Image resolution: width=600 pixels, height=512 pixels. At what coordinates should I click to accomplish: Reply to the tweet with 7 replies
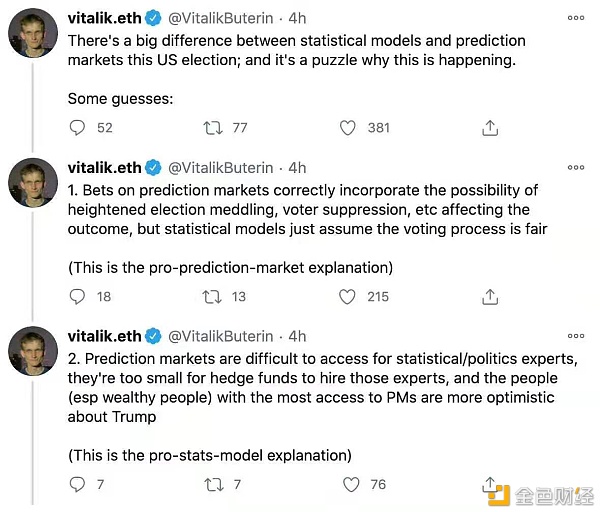(x=77, y=484)
